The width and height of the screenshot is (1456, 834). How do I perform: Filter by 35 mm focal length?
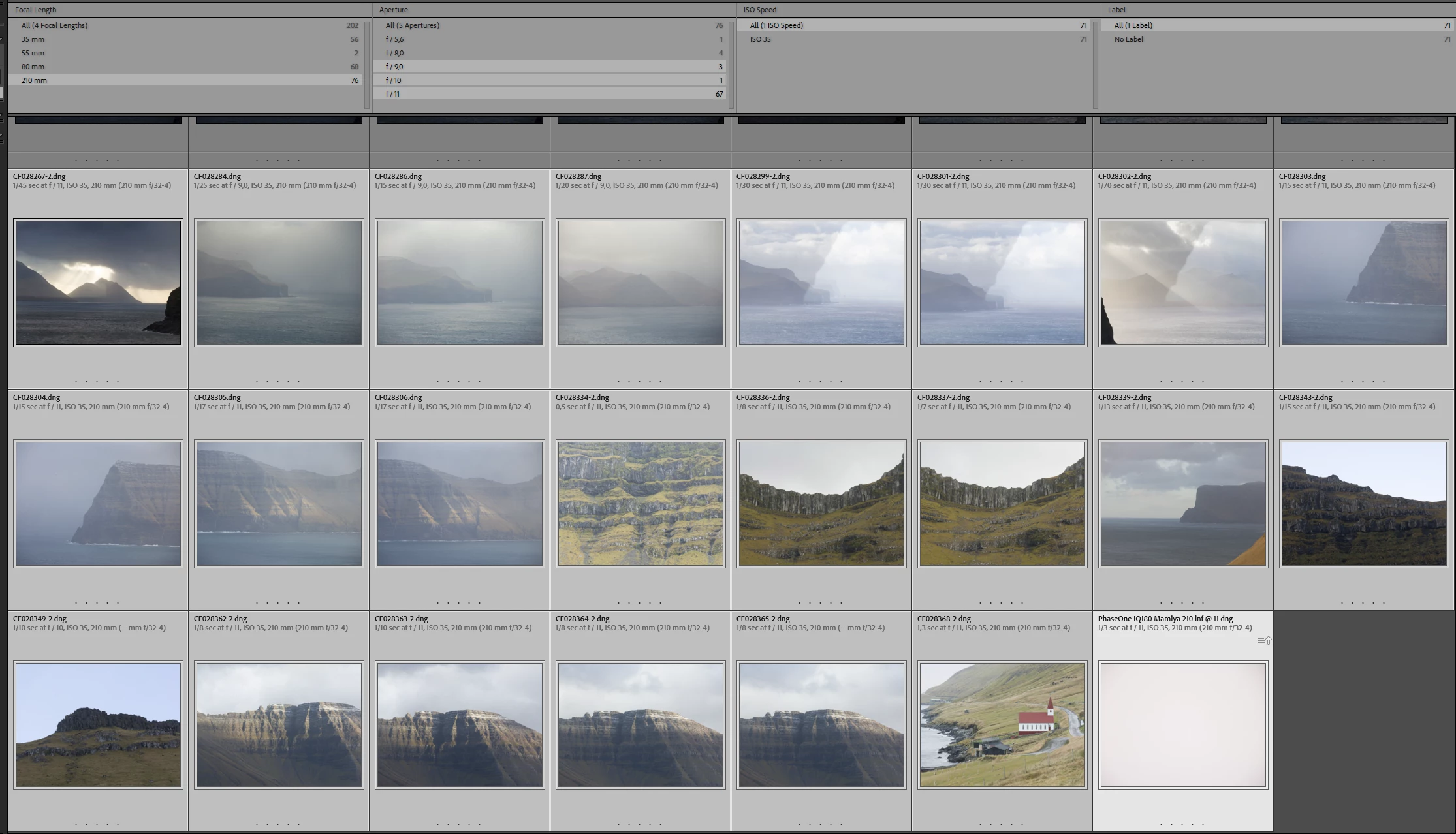(x=33, y=39)
